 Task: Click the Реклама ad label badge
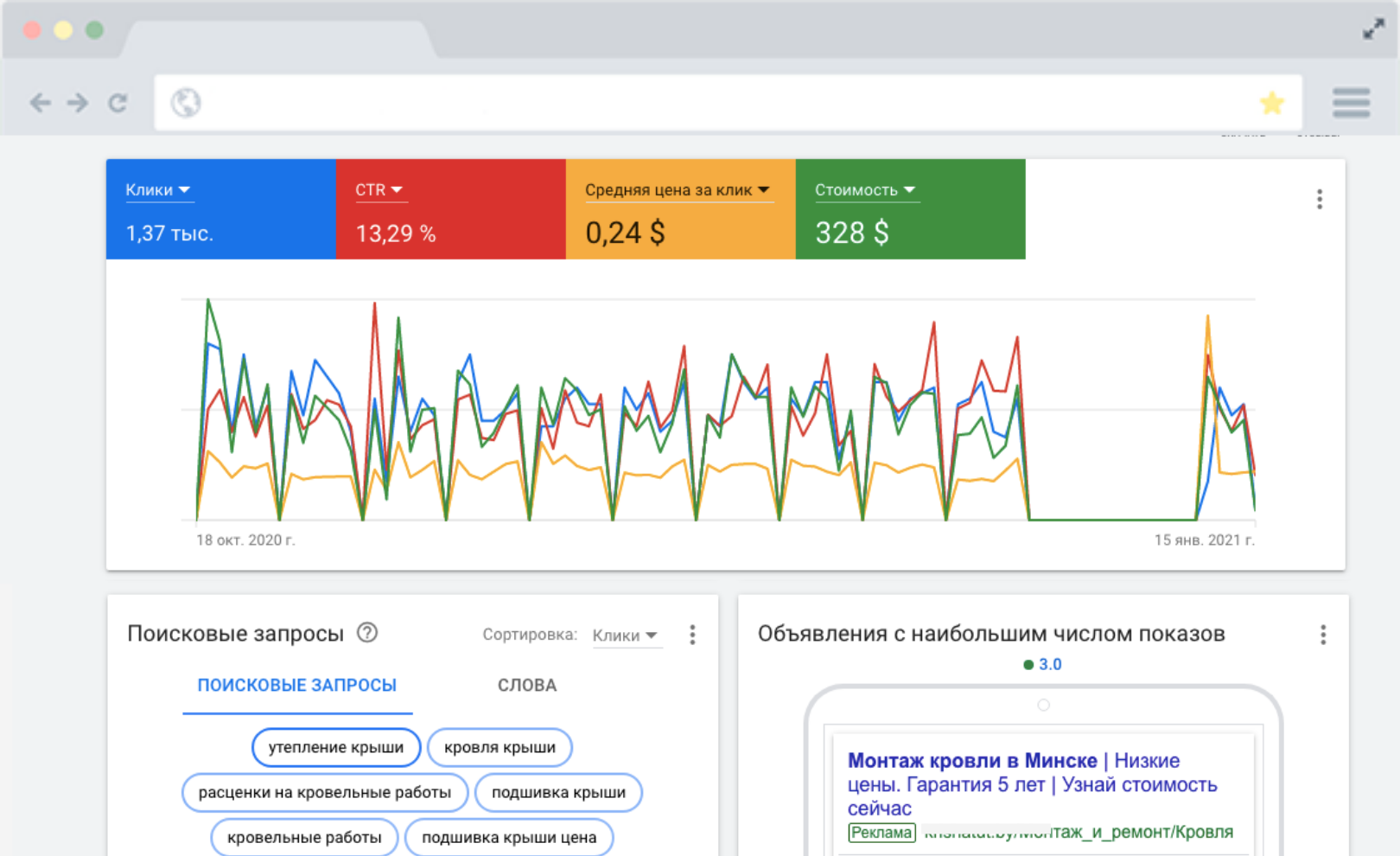881,833
